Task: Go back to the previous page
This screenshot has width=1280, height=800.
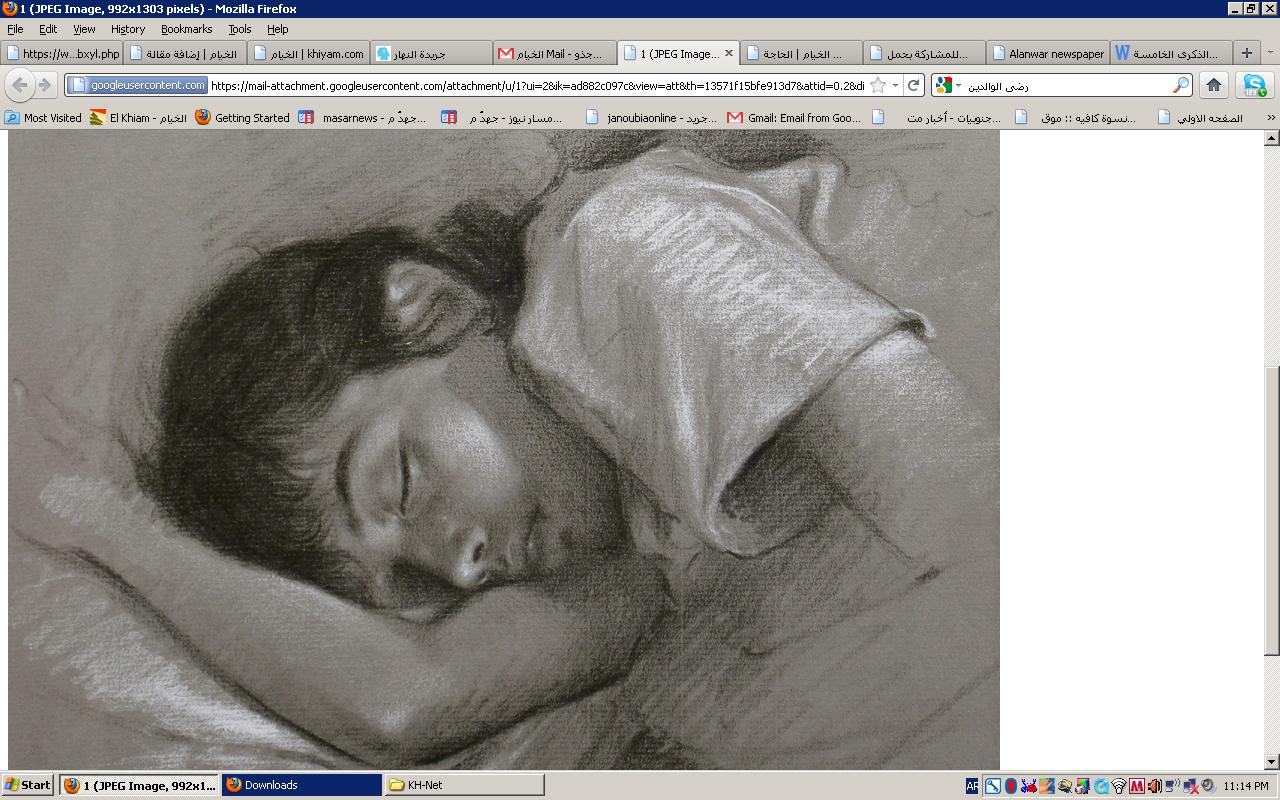Action: click(20, 86)
